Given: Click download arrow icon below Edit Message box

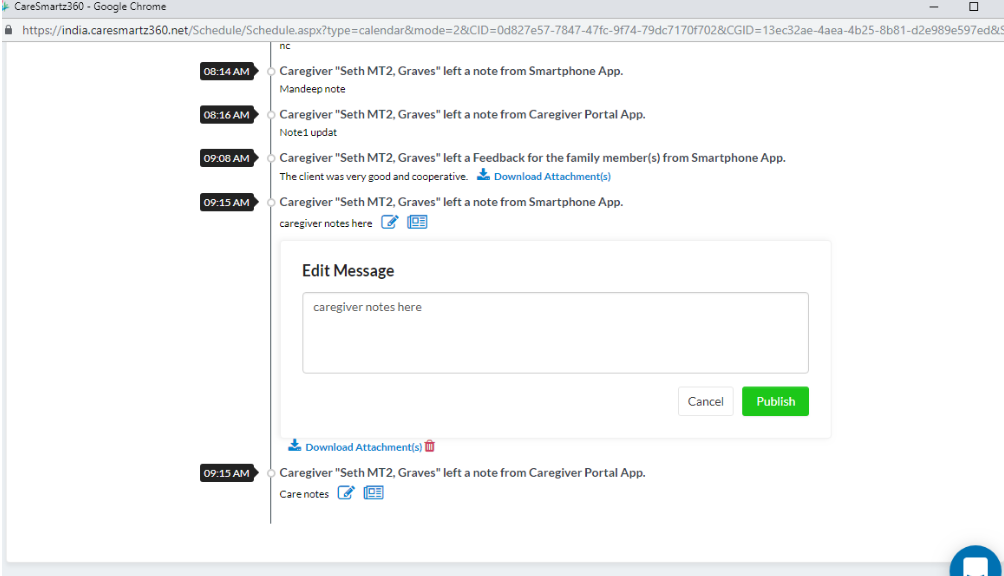Looking at the screenshot, I should point(294,446).
